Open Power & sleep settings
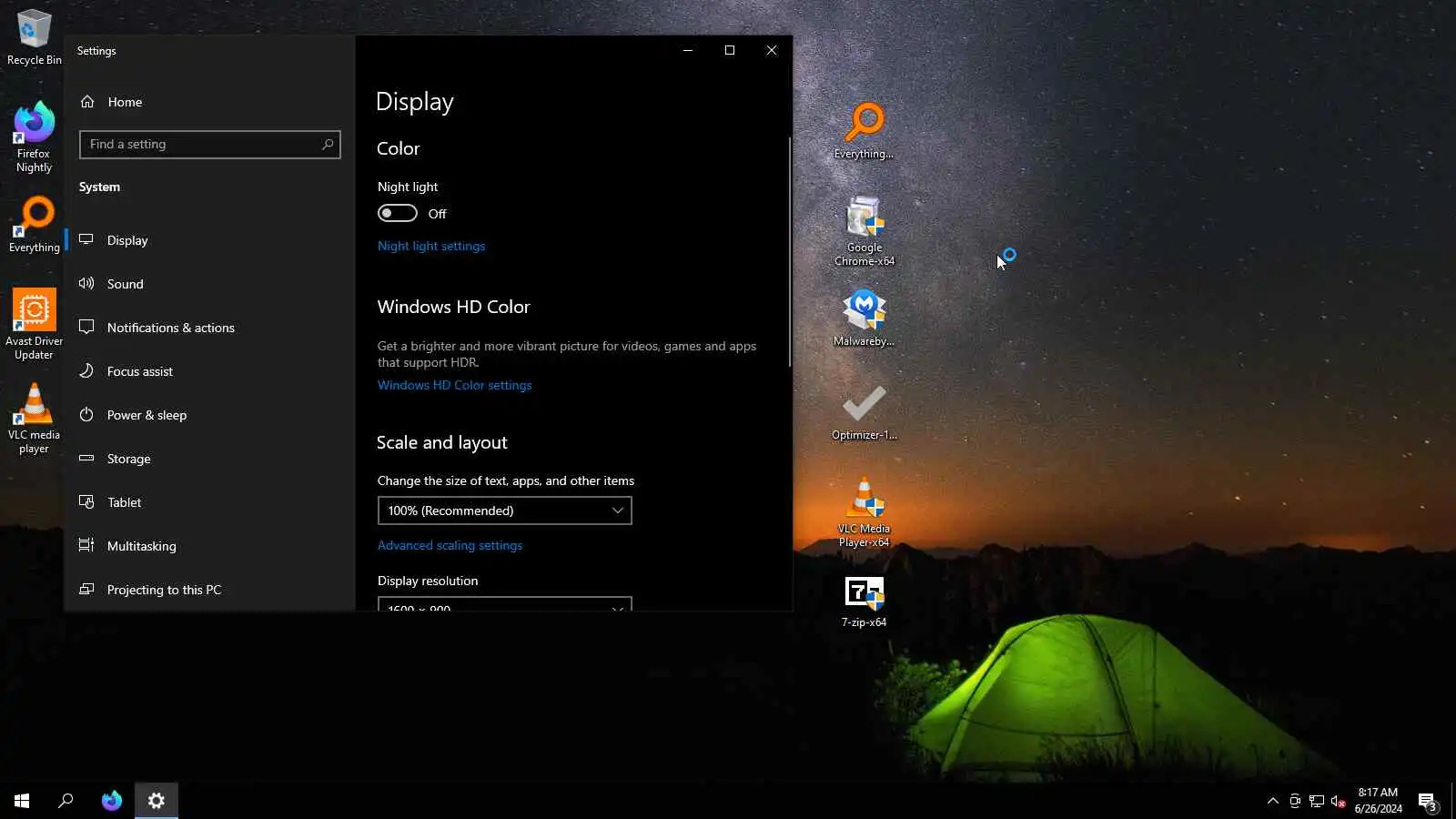 pos(210,415)
